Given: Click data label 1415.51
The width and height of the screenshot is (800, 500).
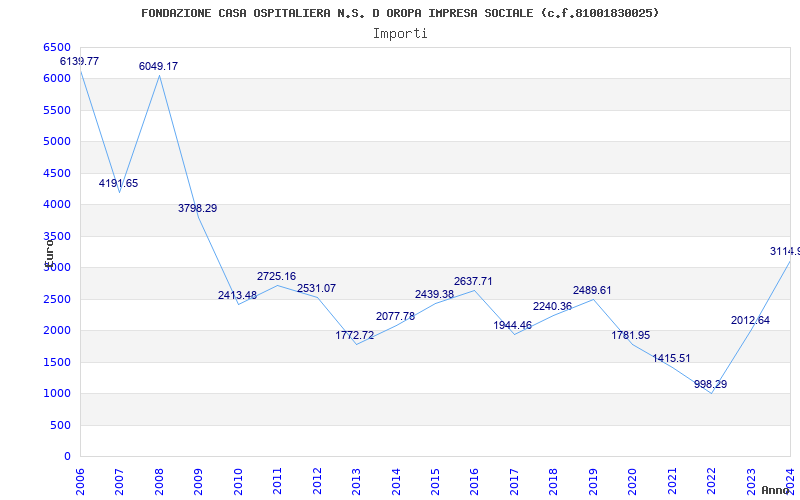Looking at the screenshot, I should pos(671,359).
